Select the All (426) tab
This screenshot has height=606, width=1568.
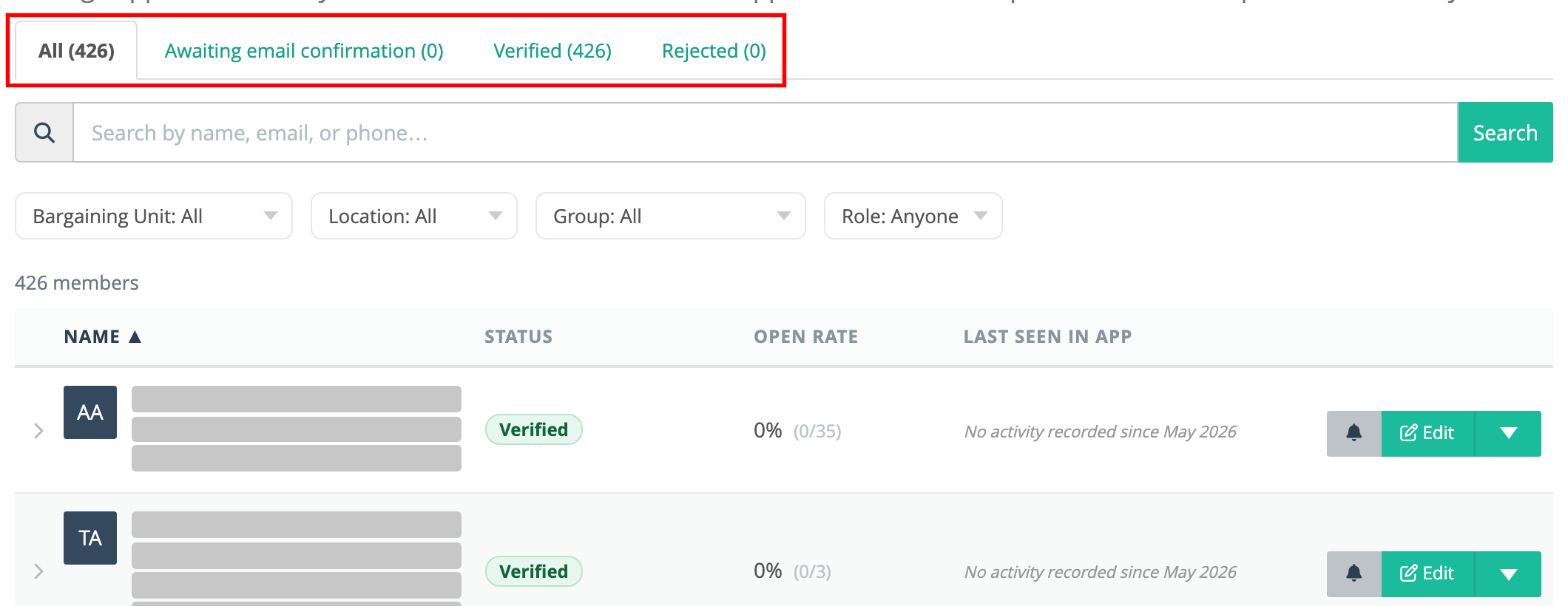click(x=76, y=51)
